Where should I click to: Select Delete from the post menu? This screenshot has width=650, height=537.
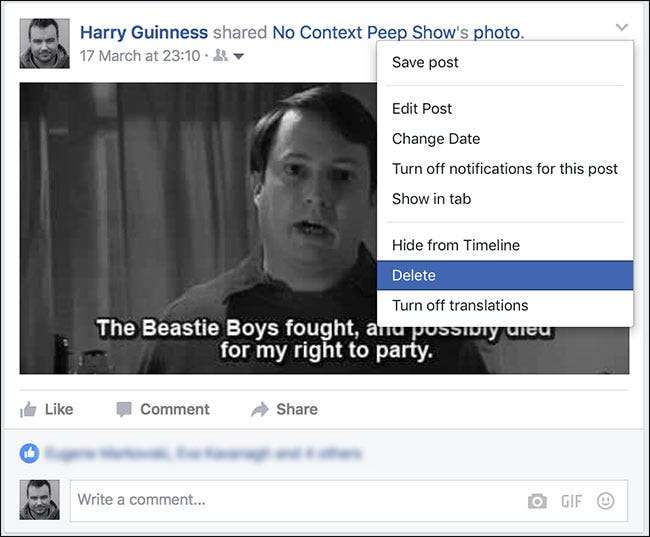[414, 275]
